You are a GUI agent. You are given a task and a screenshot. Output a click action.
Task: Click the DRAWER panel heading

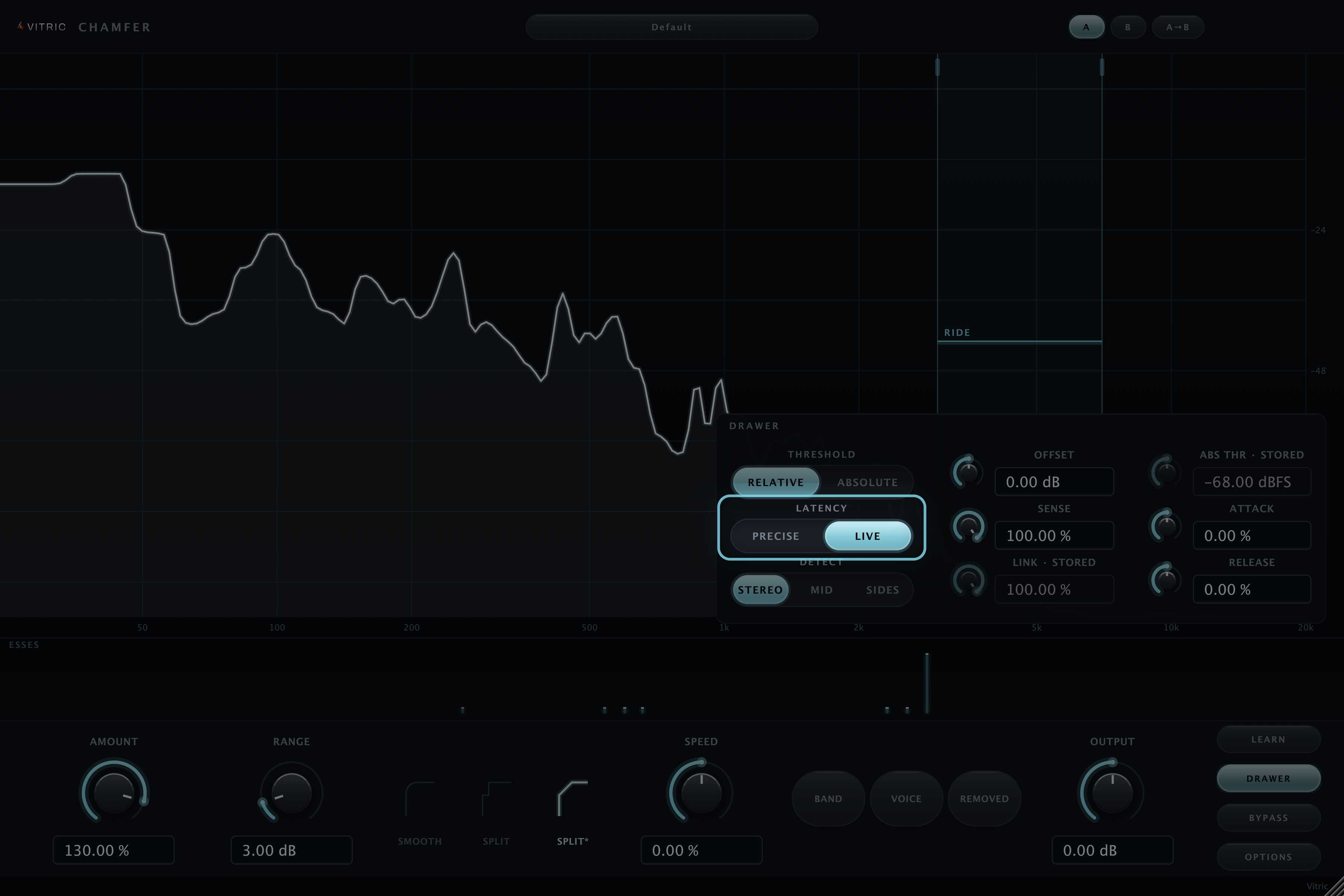click(x=754, y=426)
